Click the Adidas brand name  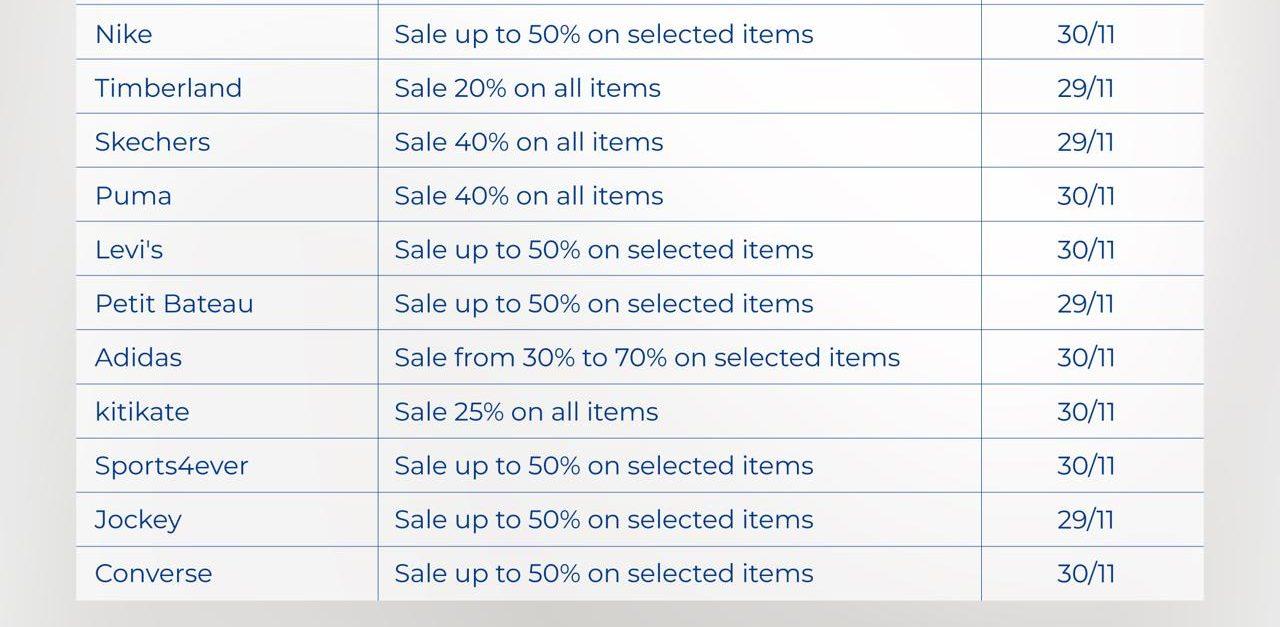138,358
